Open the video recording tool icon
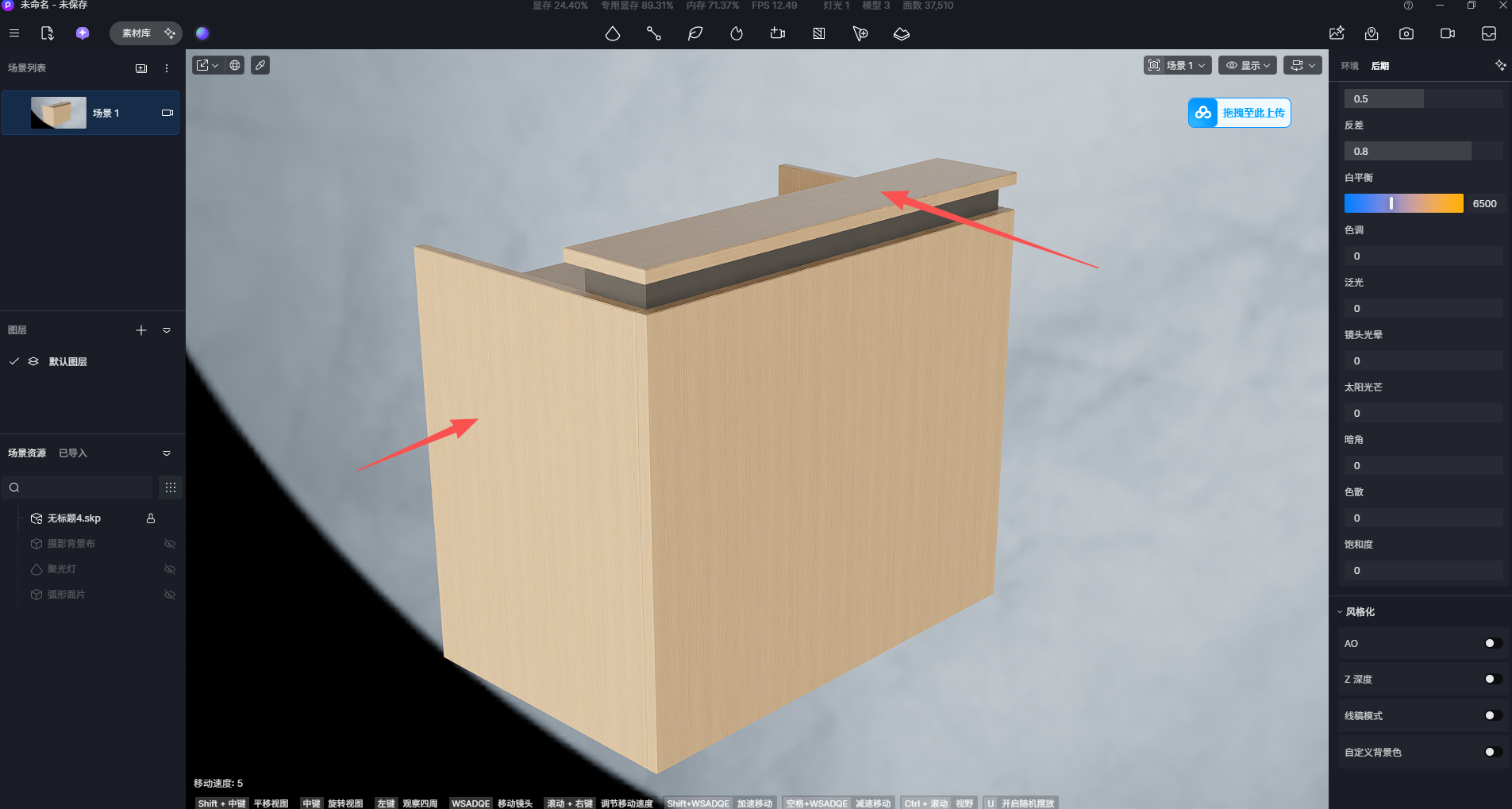This screenshot has height=809, width=1512. [x=1448, y=33]
